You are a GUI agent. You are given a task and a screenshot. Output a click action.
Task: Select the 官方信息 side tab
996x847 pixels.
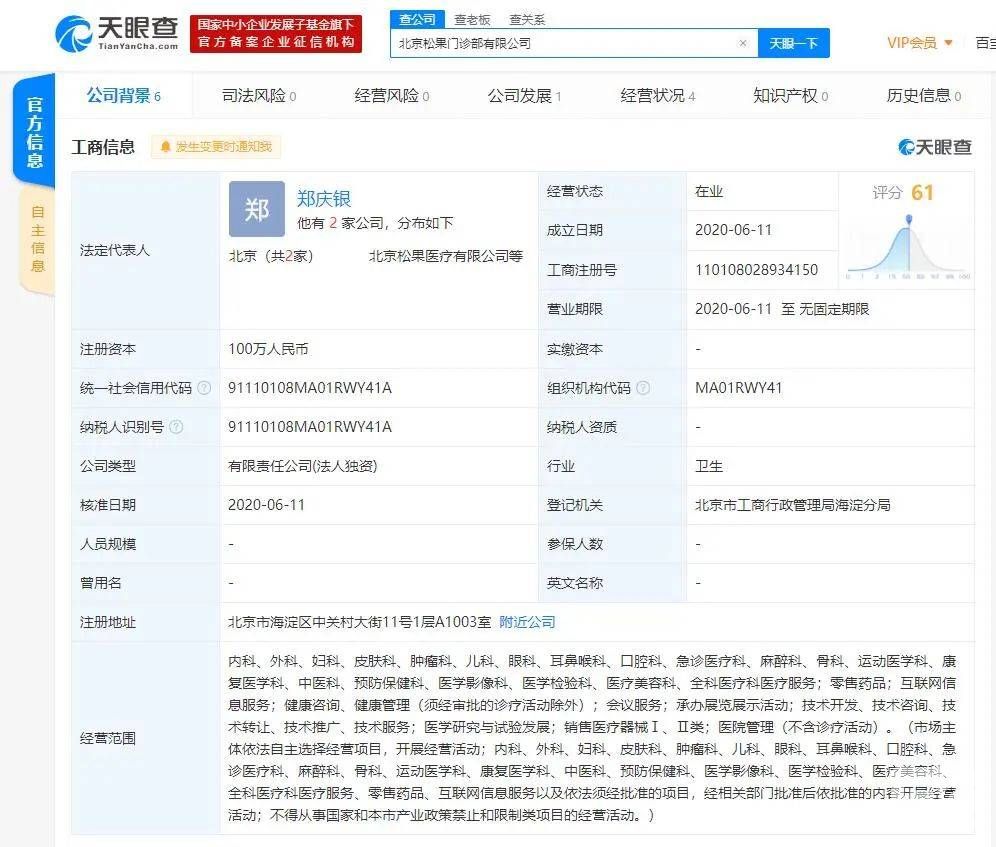point(35,132)
